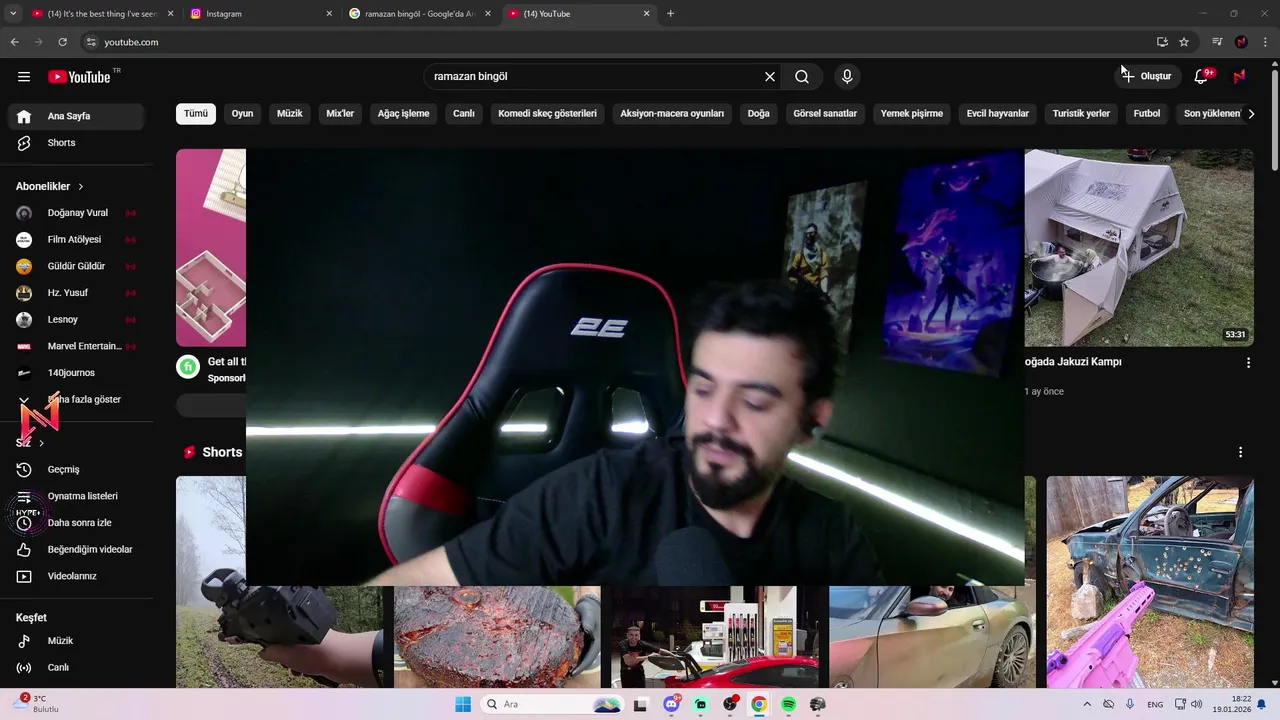Open Chrome profile avatar in toolbar
Screen dimensions: 1280x720
[x=1241, y=42]
